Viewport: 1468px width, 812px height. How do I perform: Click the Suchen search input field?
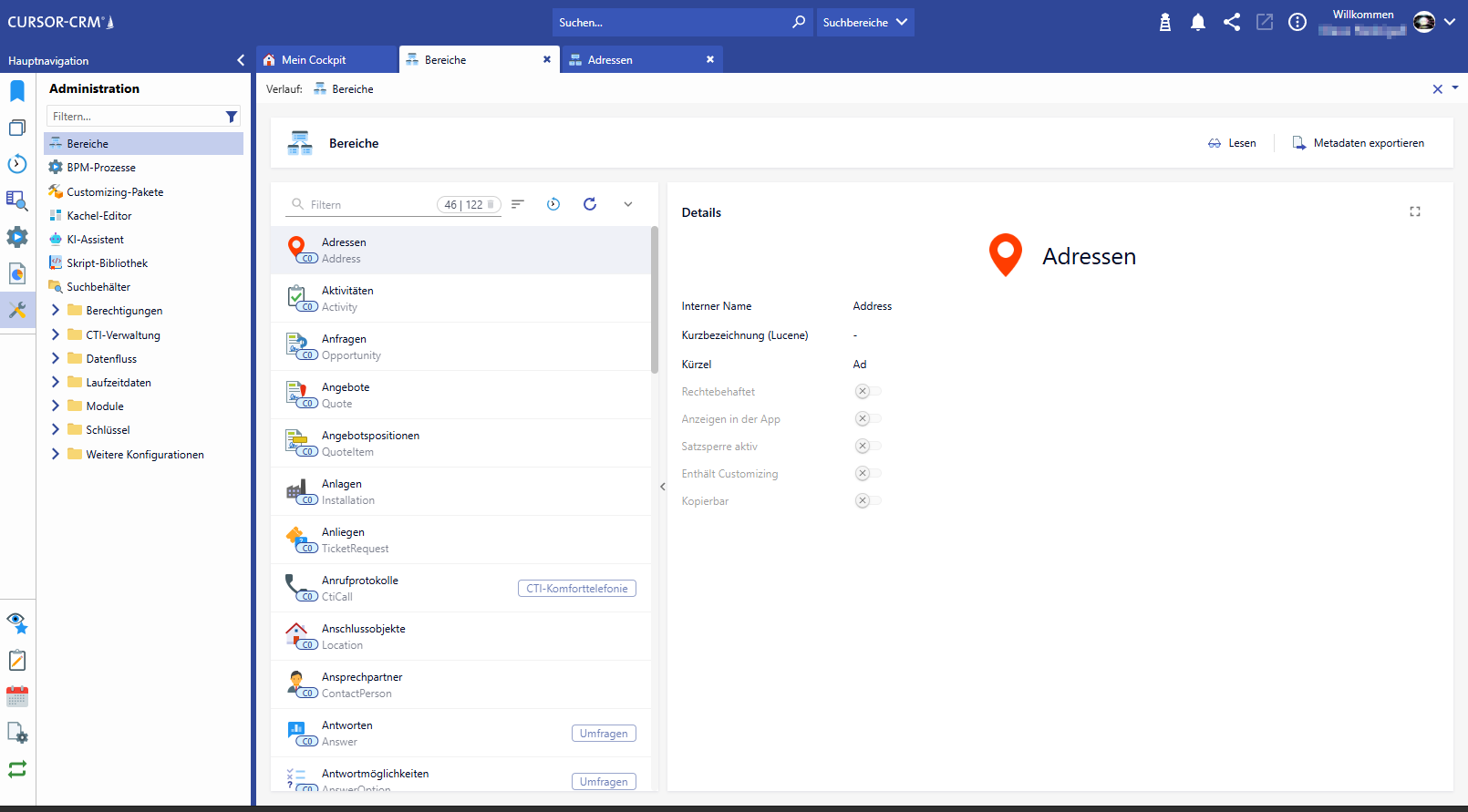pos(672,23)
